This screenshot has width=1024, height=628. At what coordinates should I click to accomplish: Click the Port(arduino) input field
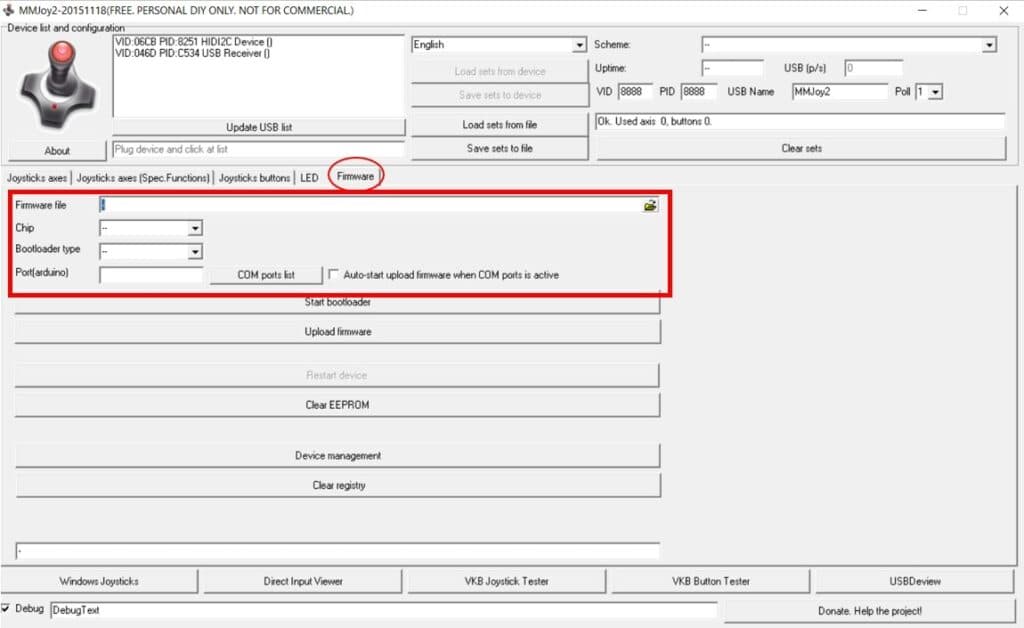151,275
